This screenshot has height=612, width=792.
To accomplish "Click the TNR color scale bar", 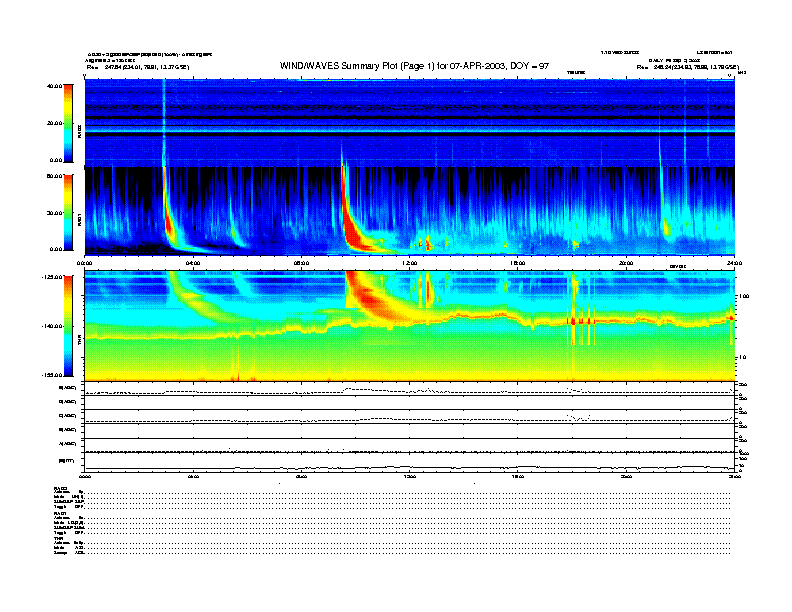I will [68, 326].
